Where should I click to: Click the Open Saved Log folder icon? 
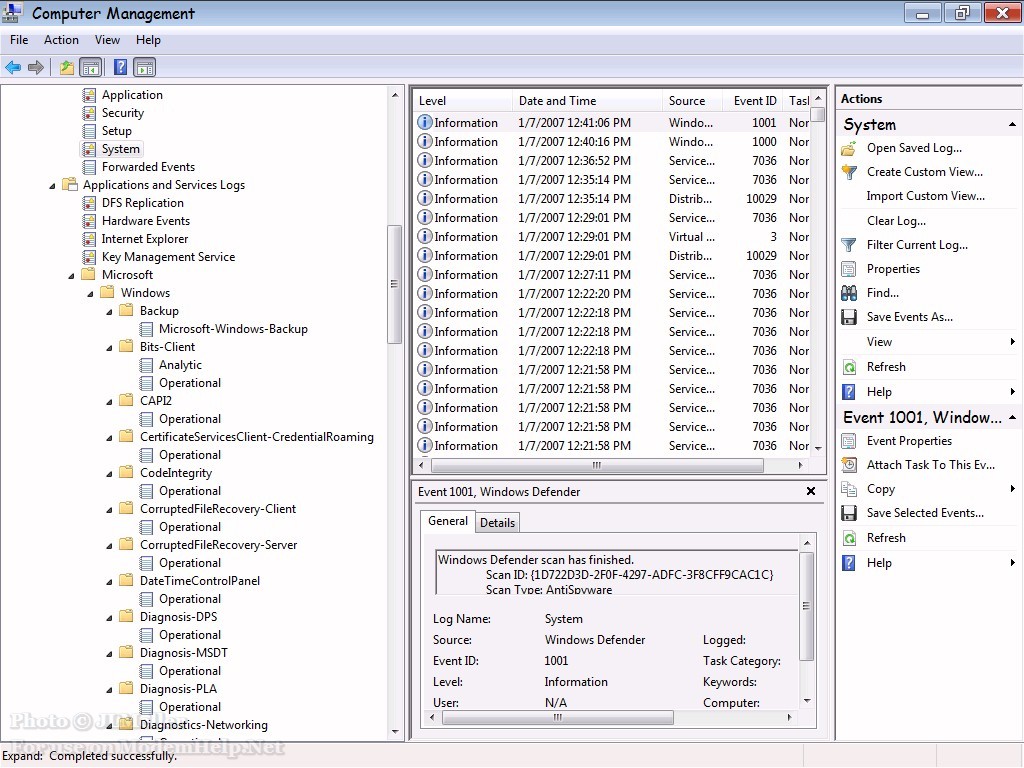[x=849, y=148]
